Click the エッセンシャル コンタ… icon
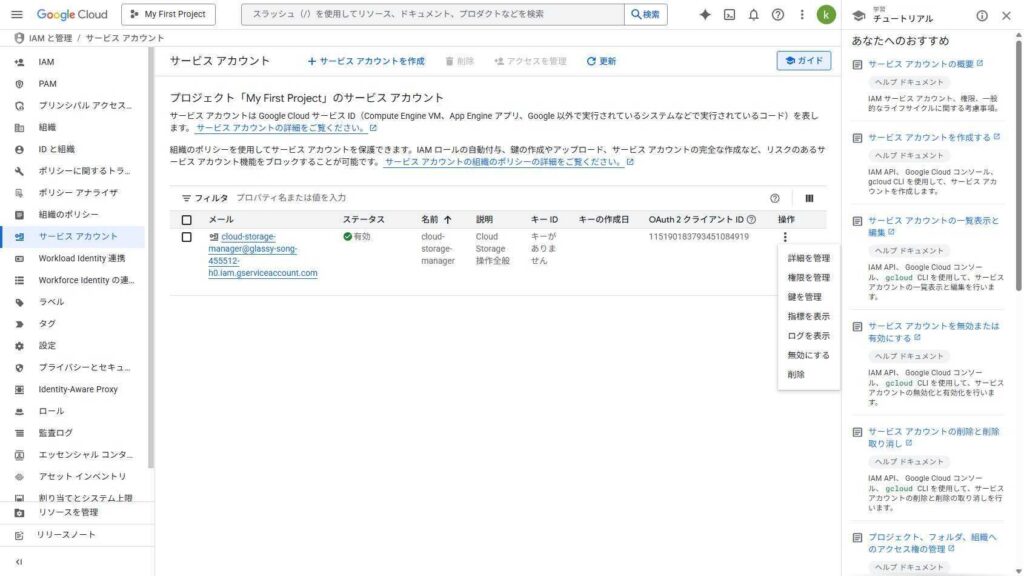This screenshot has width=1024, height=576. pyautogui.click(x=19, y=455)
